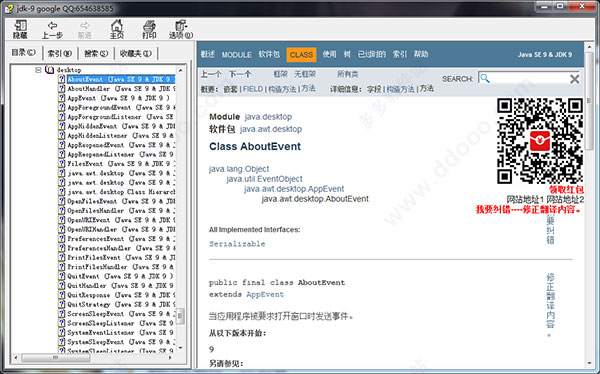Click the QR code image
This screenshot has width=600, height=374.
[540, 140]
